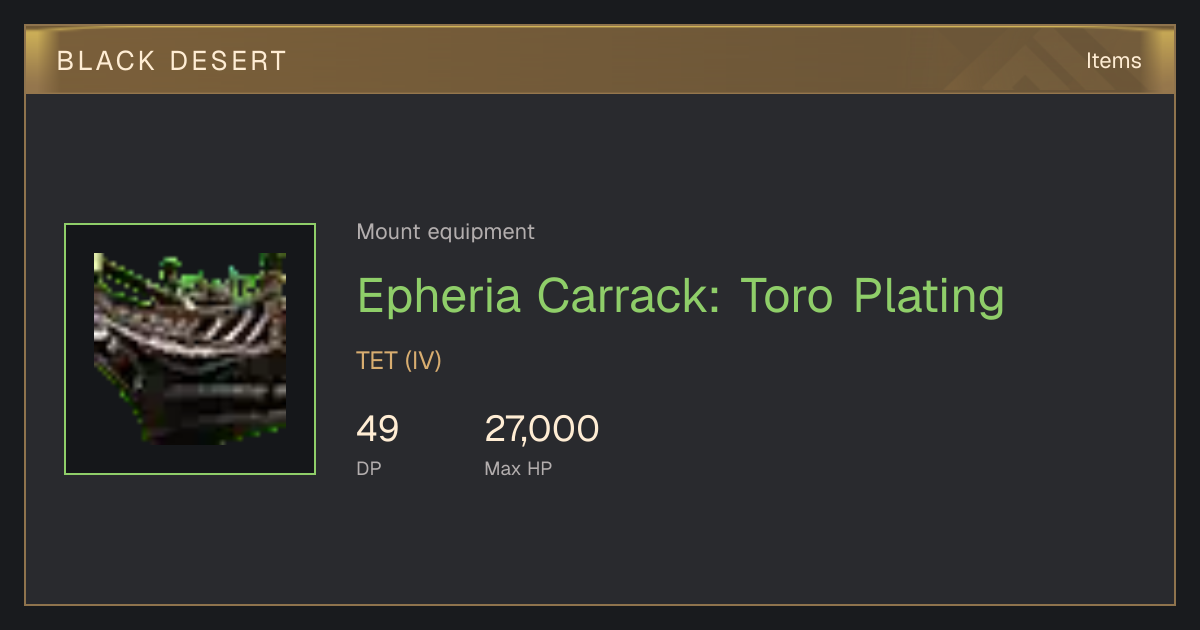Click the Mount equipment category label

coord(445,232)
